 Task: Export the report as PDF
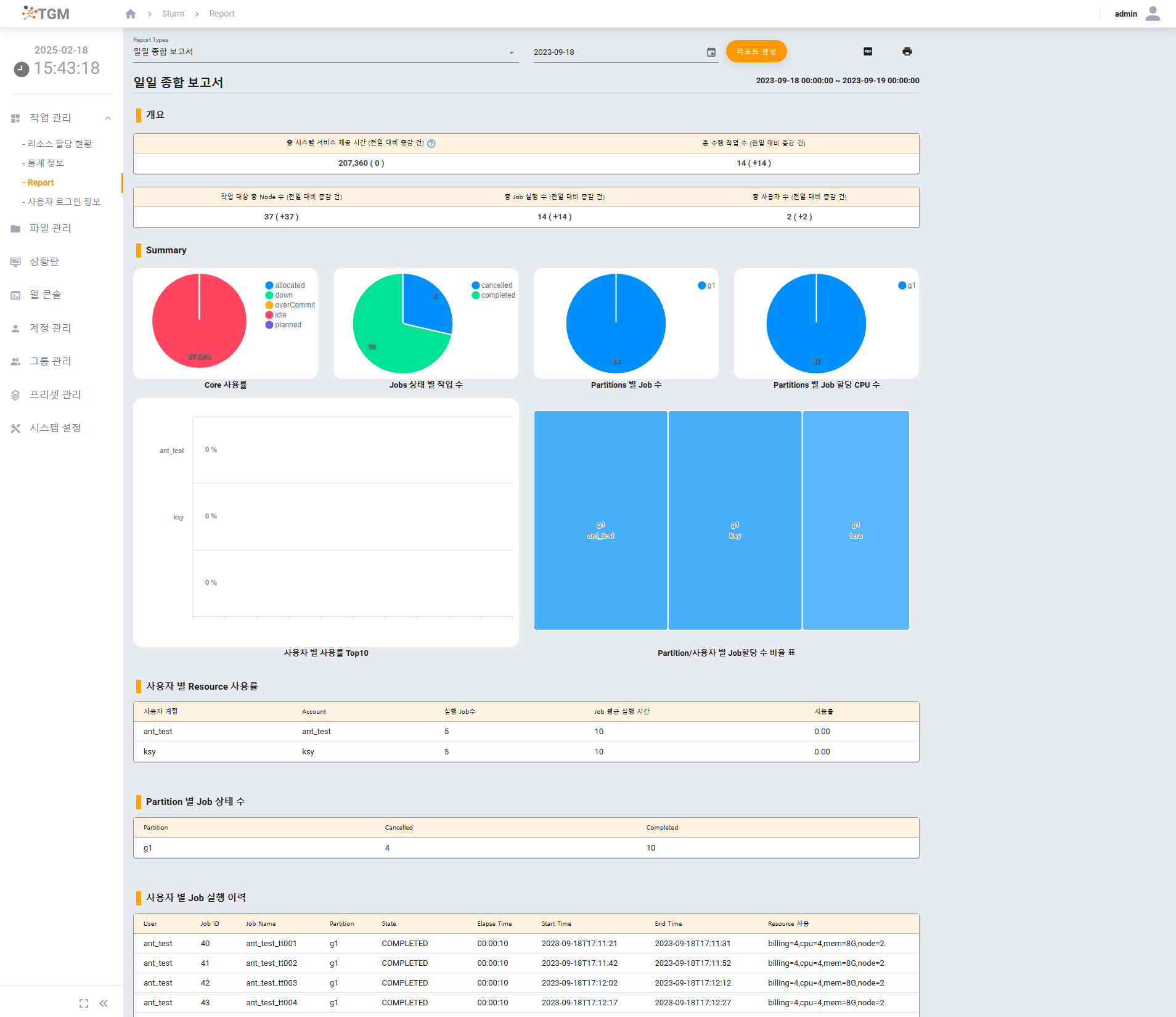click(x=867, y=51)
